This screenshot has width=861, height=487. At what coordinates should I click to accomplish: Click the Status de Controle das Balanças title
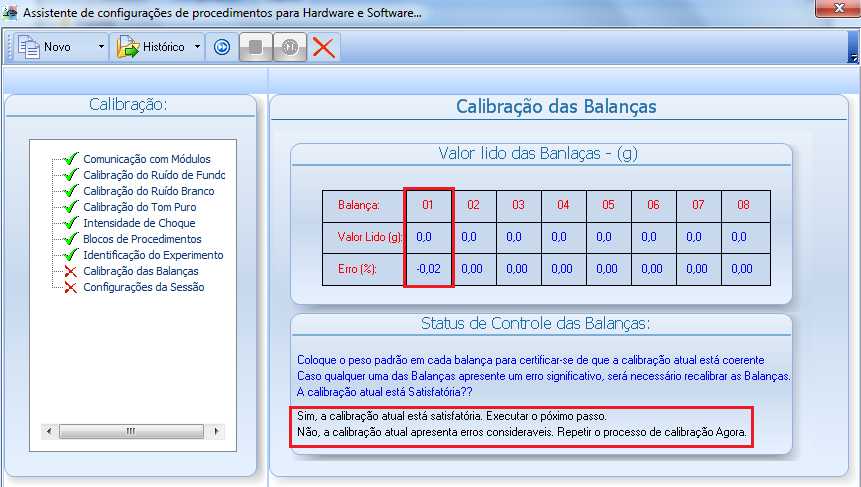pyautogui.click(x=535, y=323)
